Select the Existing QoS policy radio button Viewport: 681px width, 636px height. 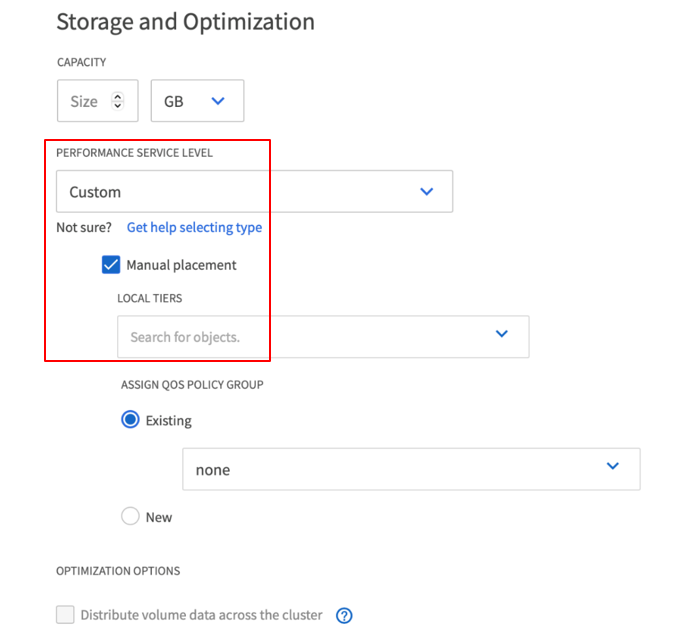(130, 420)
